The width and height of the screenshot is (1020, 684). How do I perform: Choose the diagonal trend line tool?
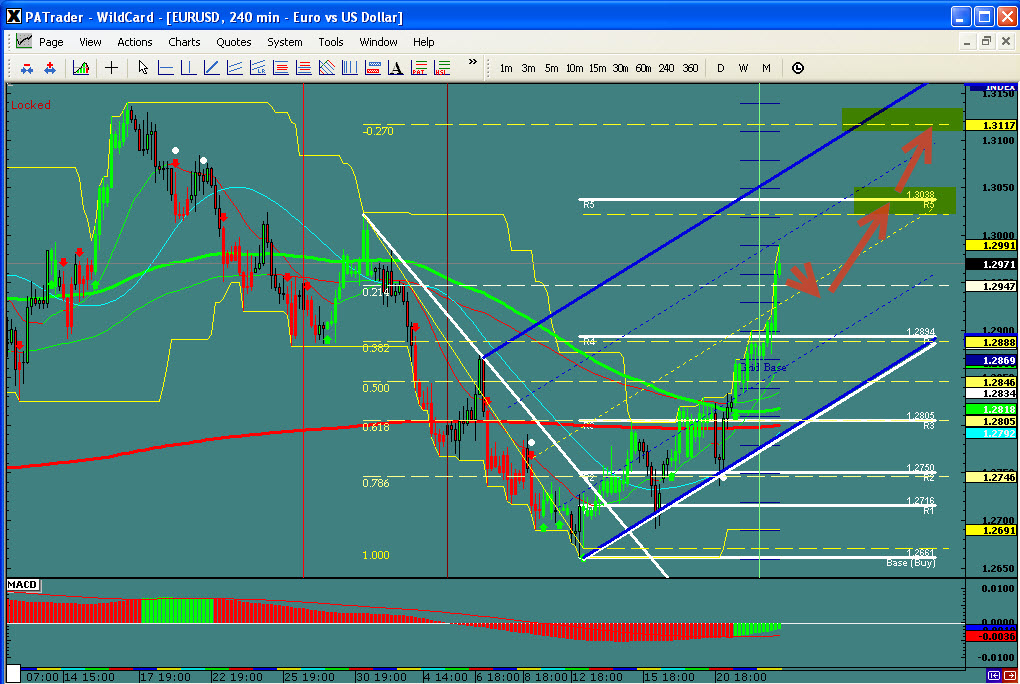pos(211,68)
